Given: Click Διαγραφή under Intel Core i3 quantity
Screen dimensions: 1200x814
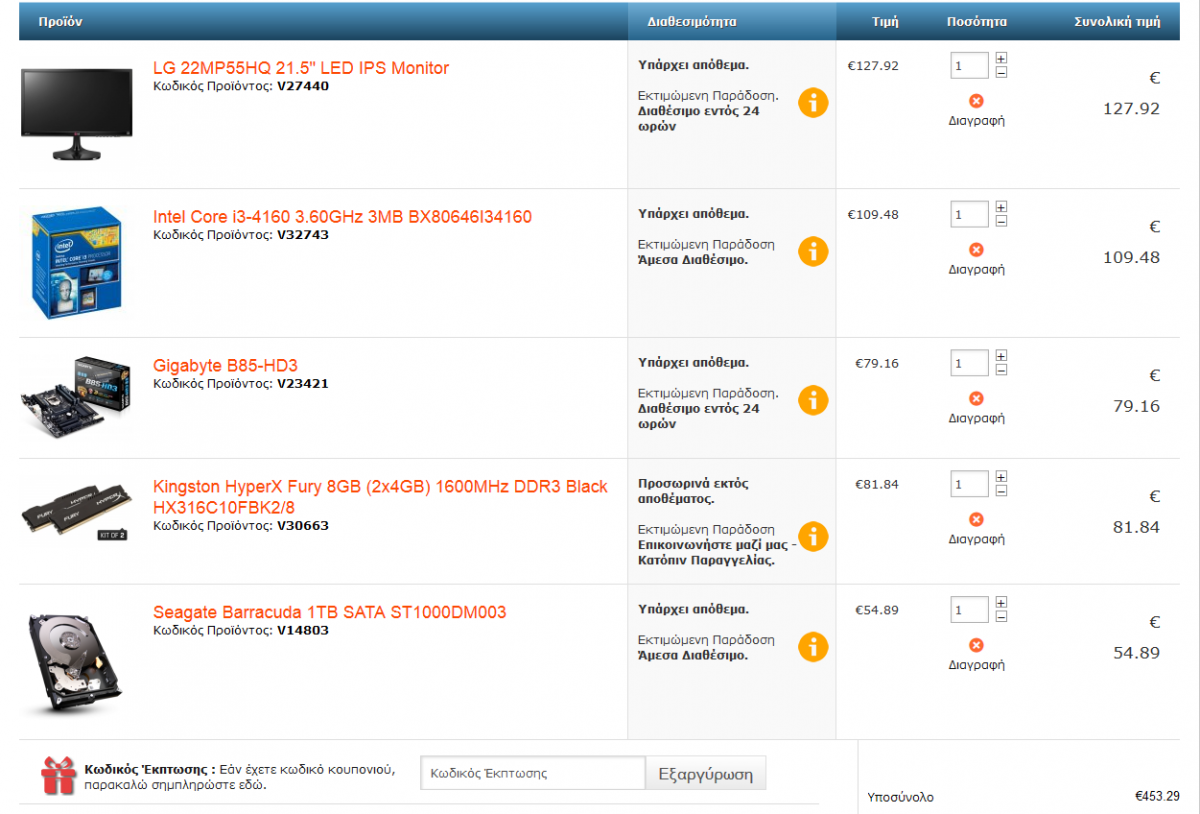Looking at the screenshot, I should pyautogui.click(x=976, y=269).
